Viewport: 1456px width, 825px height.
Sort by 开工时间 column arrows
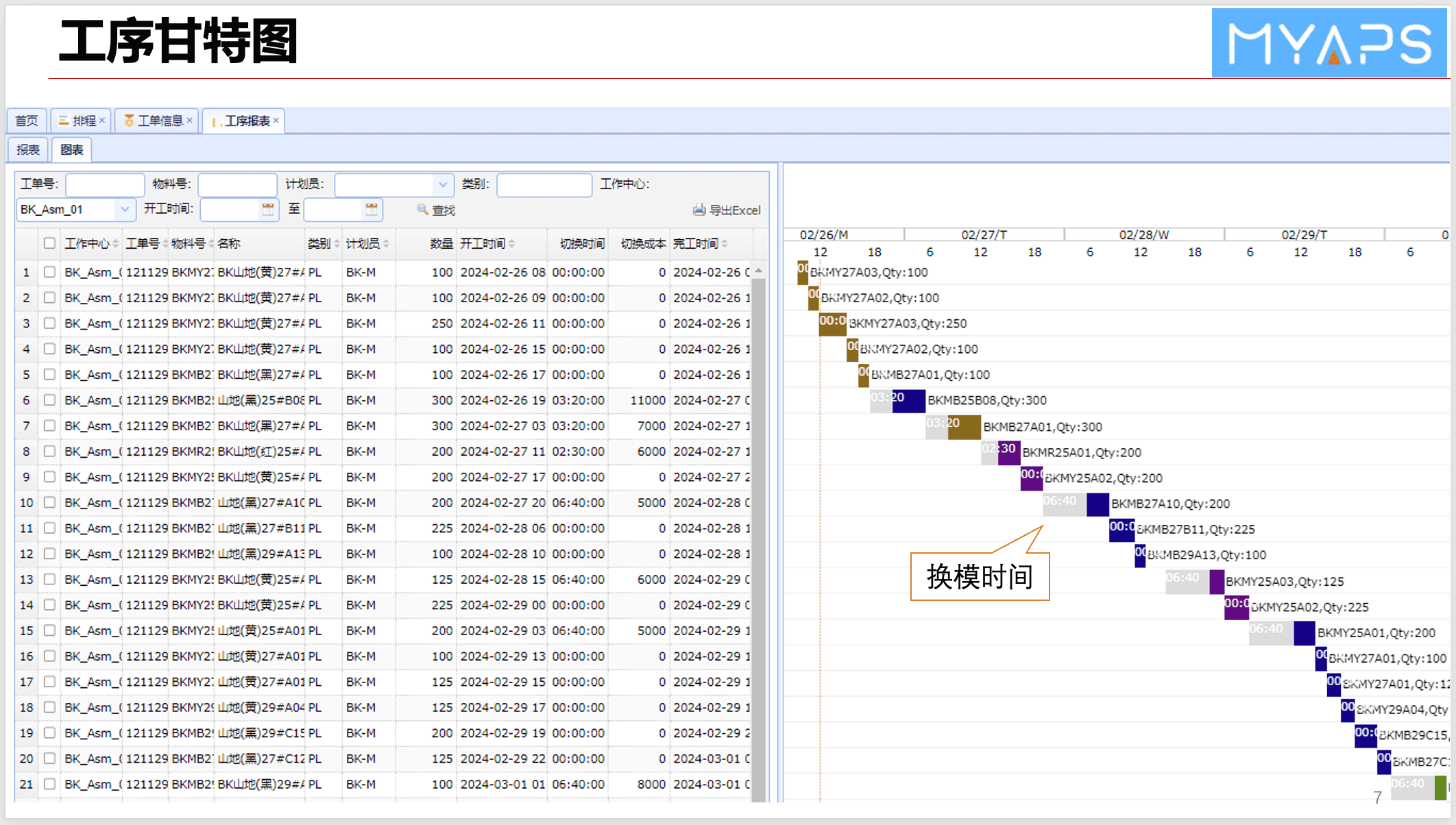[512, 244]
